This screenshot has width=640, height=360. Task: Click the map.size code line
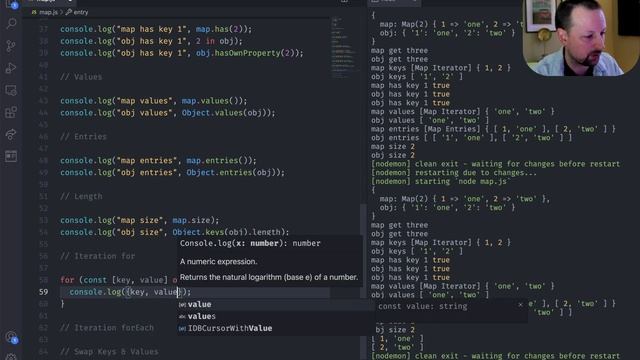140,220
